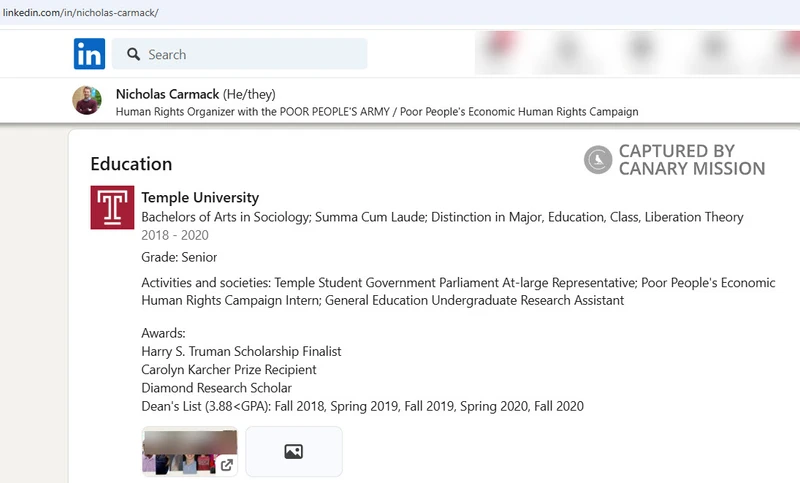The image size is (800, 483).
Task: Click the 'Grade: Senior' text
Action: pos(179,257)
